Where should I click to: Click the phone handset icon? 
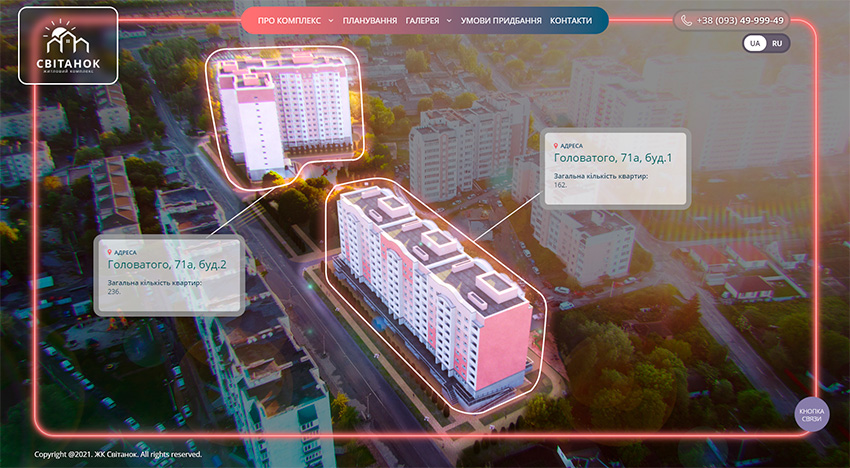[x=686, y=21]
